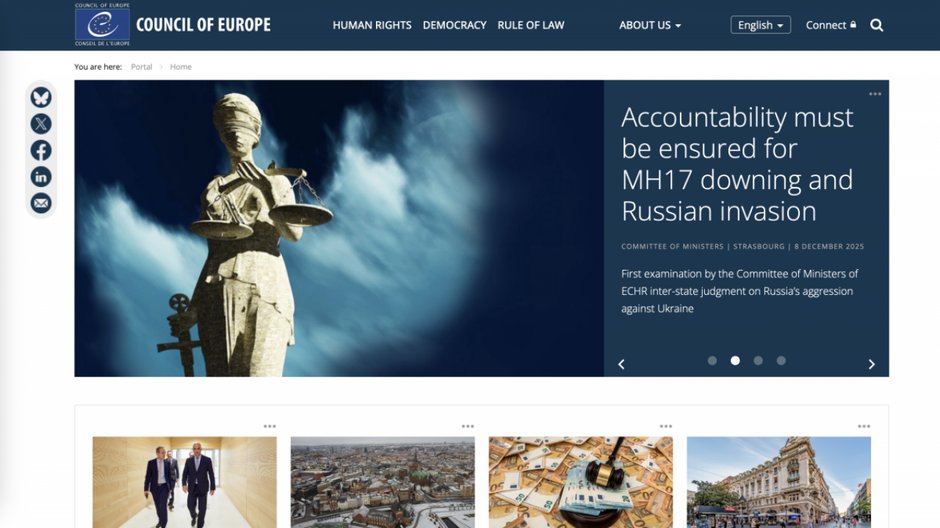
Task: Click the Portal breadcrumb link
Action: [x=141, y=67]
